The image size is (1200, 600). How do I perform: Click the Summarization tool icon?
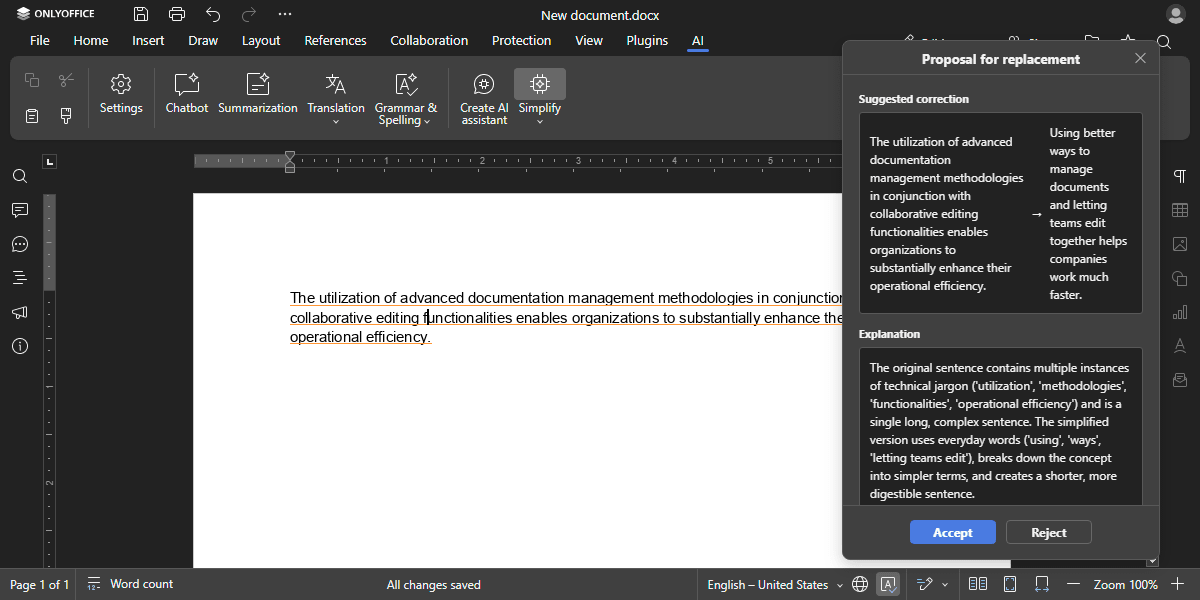258,85
